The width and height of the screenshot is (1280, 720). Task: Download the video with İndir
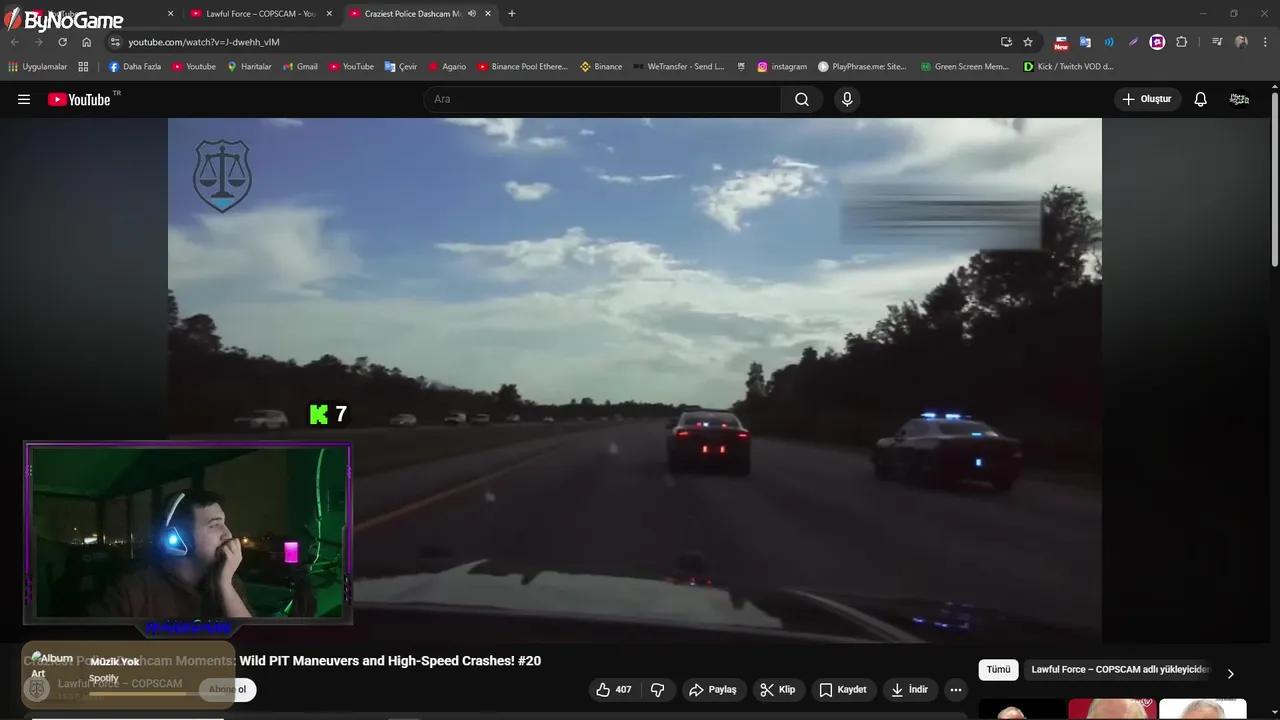coord(910,689)
